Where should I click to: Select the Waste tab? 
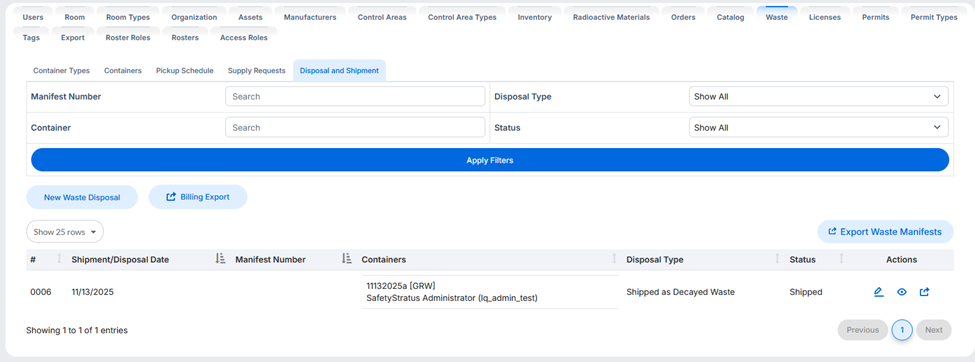777,17
